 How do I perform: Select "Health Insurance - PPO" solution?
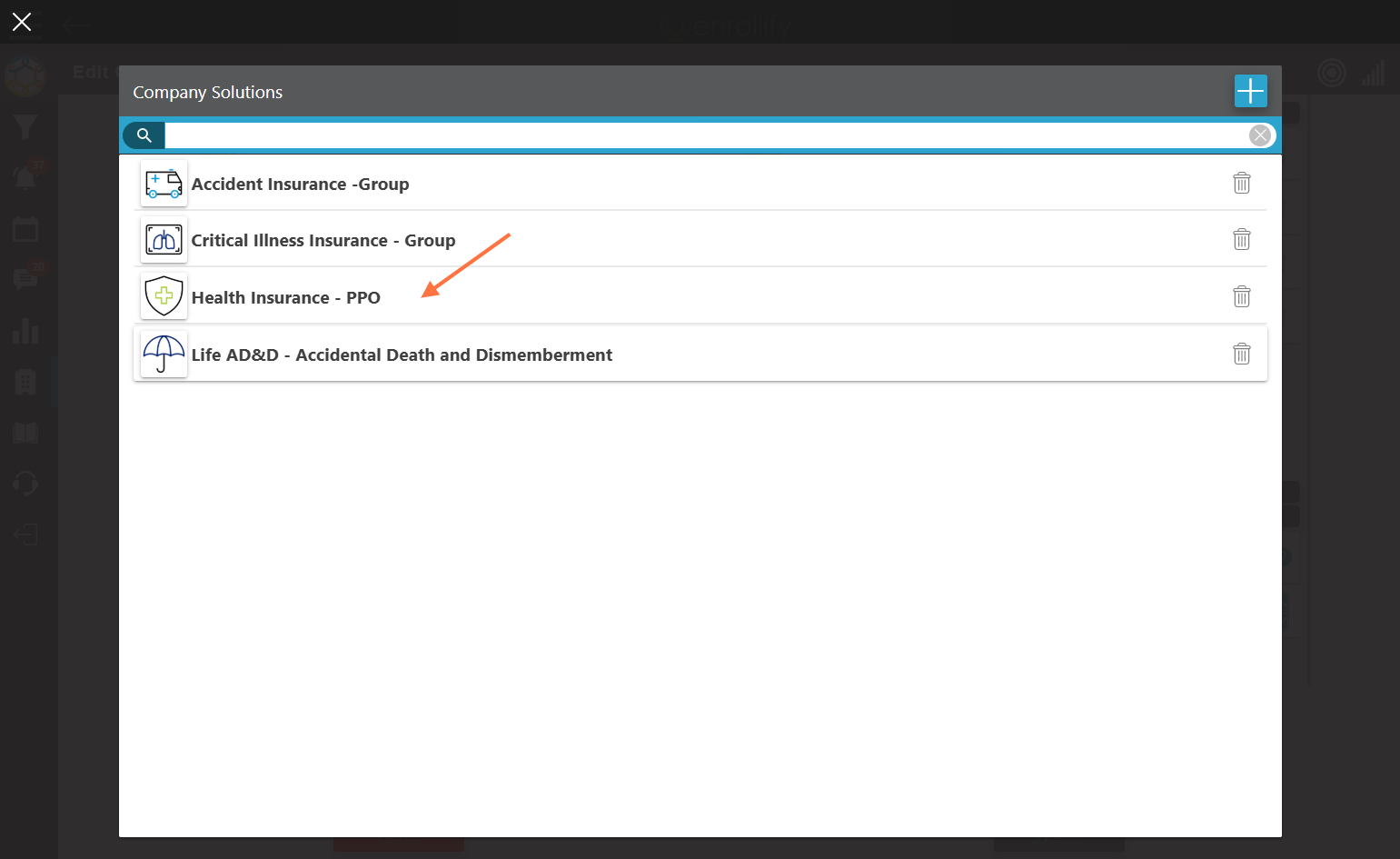700,296
